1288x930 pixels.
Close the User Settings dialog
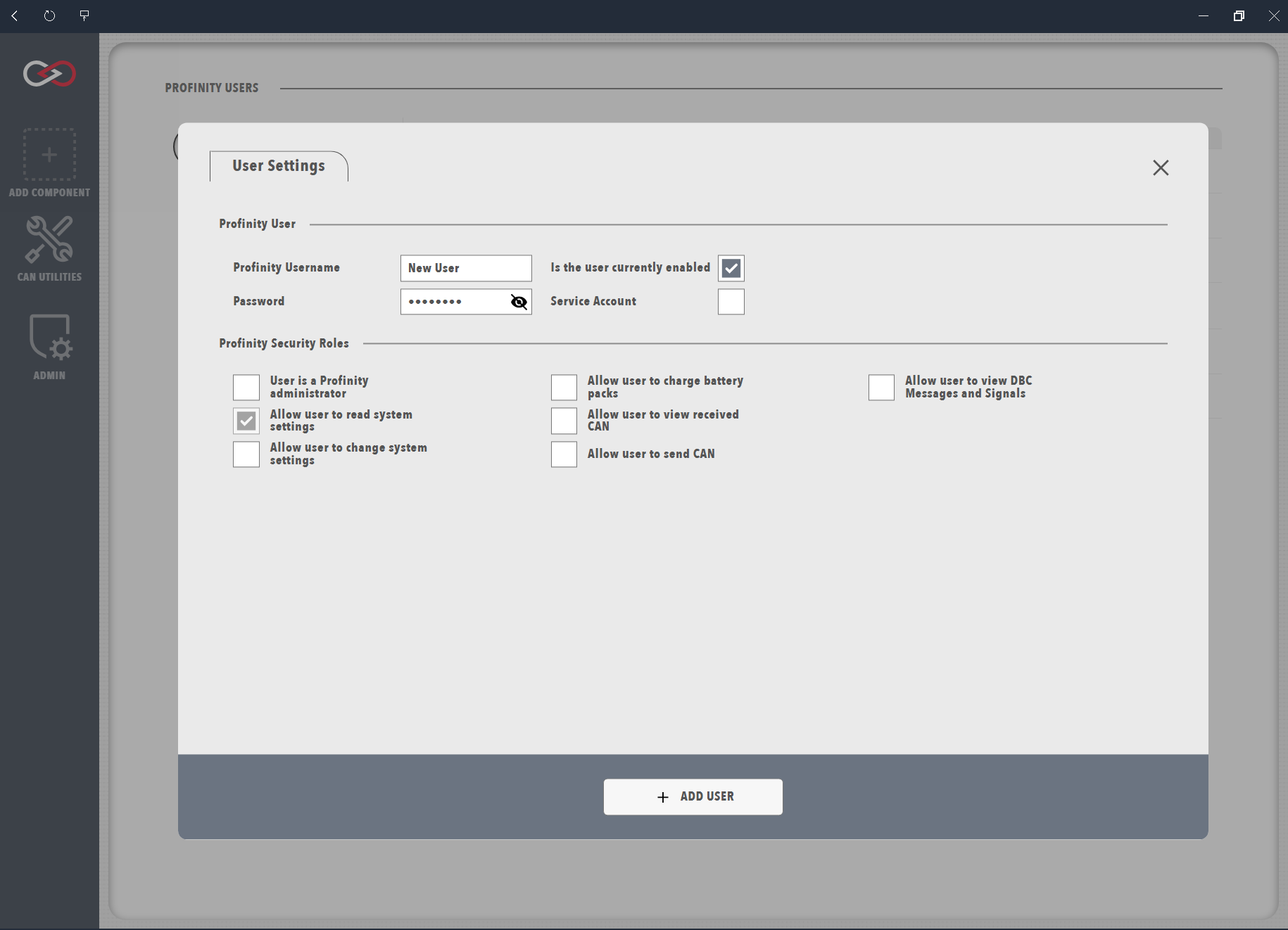(x=1161, y=167)
